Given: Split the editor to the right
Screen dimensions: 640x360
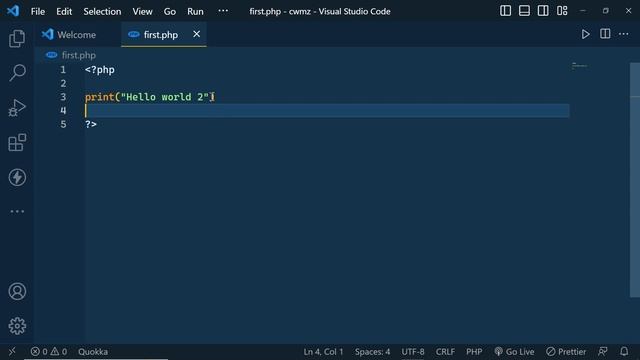Looking at the screenshot, I should pyautogui.click(x=605, y=34).
